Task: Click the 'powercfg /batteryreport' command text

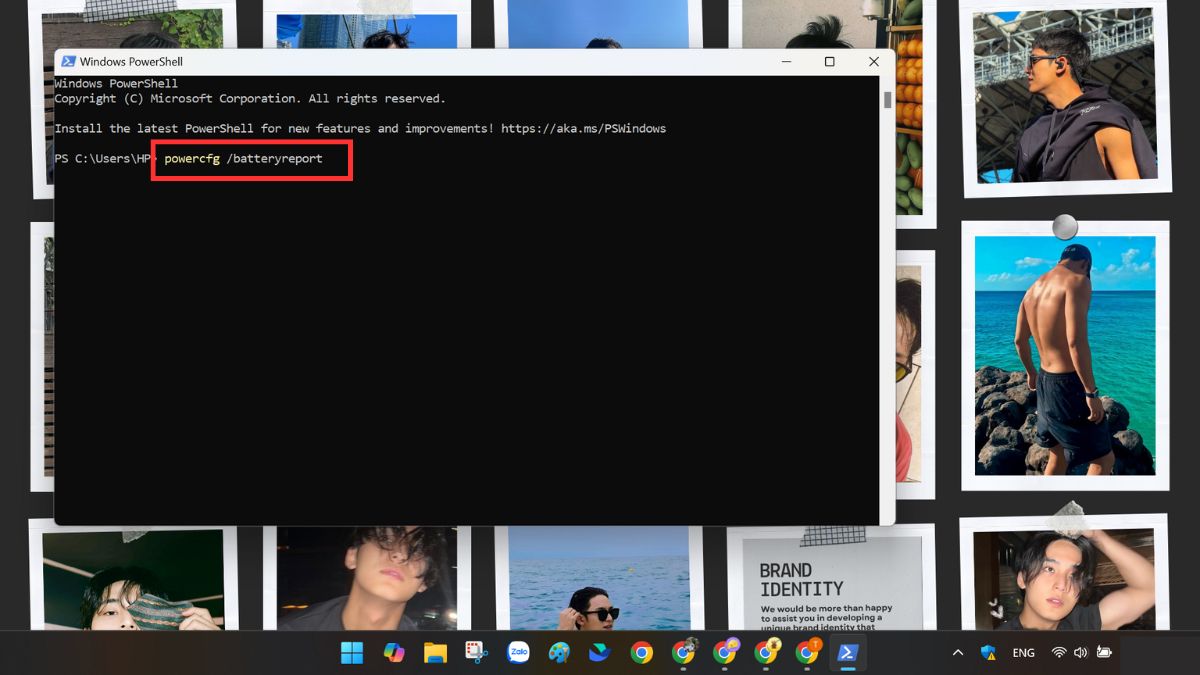Action: (x=243, y=159)
